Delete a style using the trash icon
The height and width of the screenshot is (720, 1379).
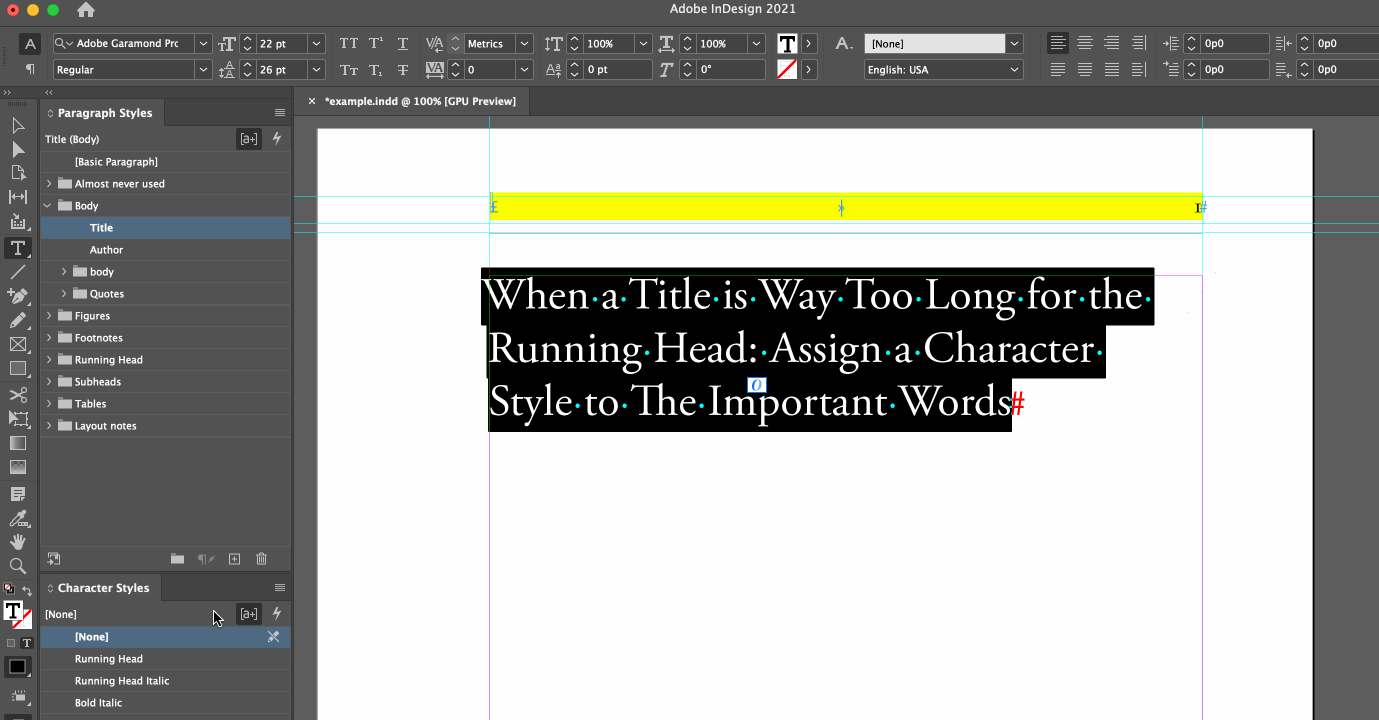click(261, 558)
